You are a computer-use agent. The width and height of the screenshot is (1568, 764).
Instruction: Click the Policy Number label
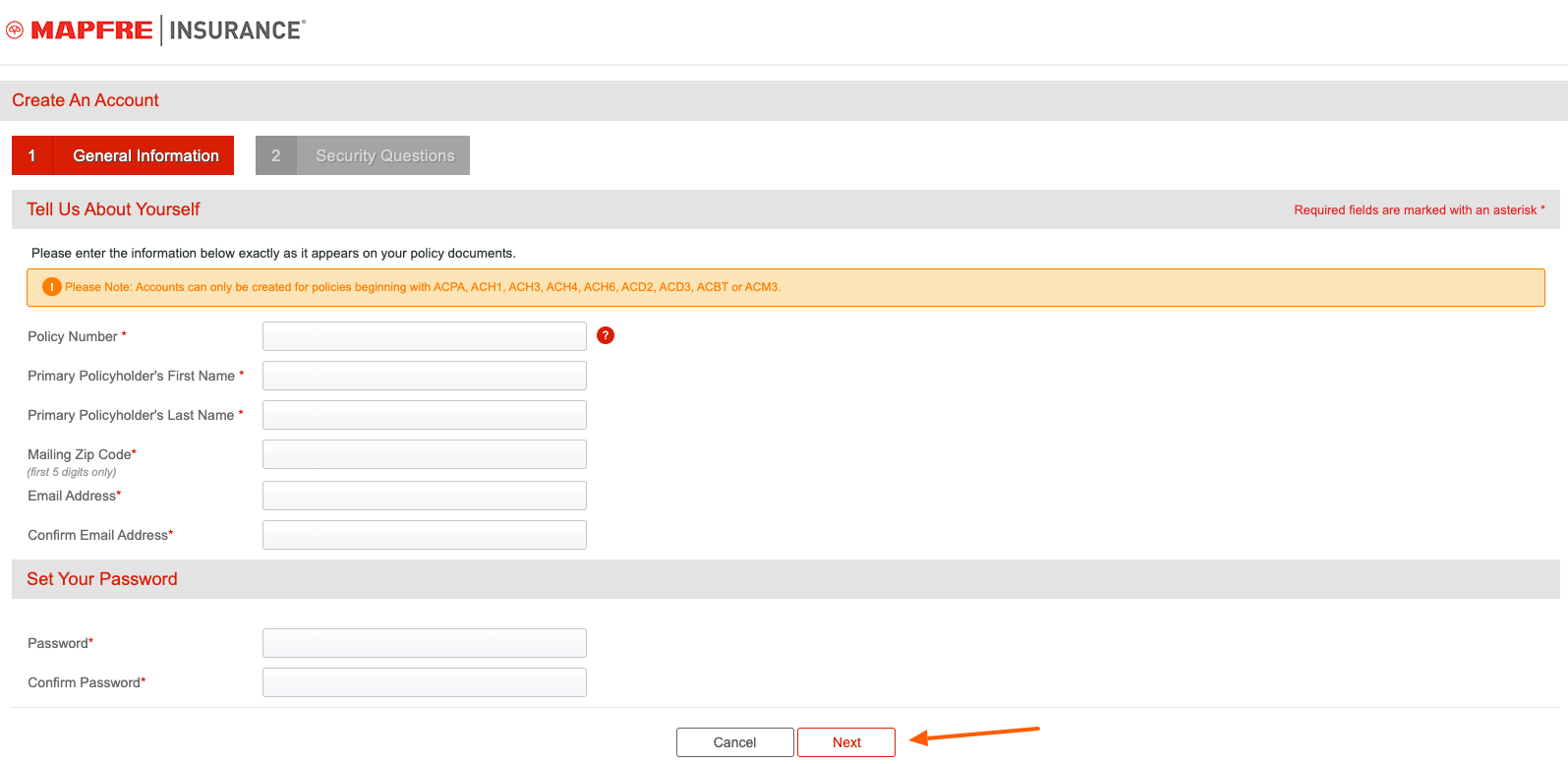click(x=77, y=336)
